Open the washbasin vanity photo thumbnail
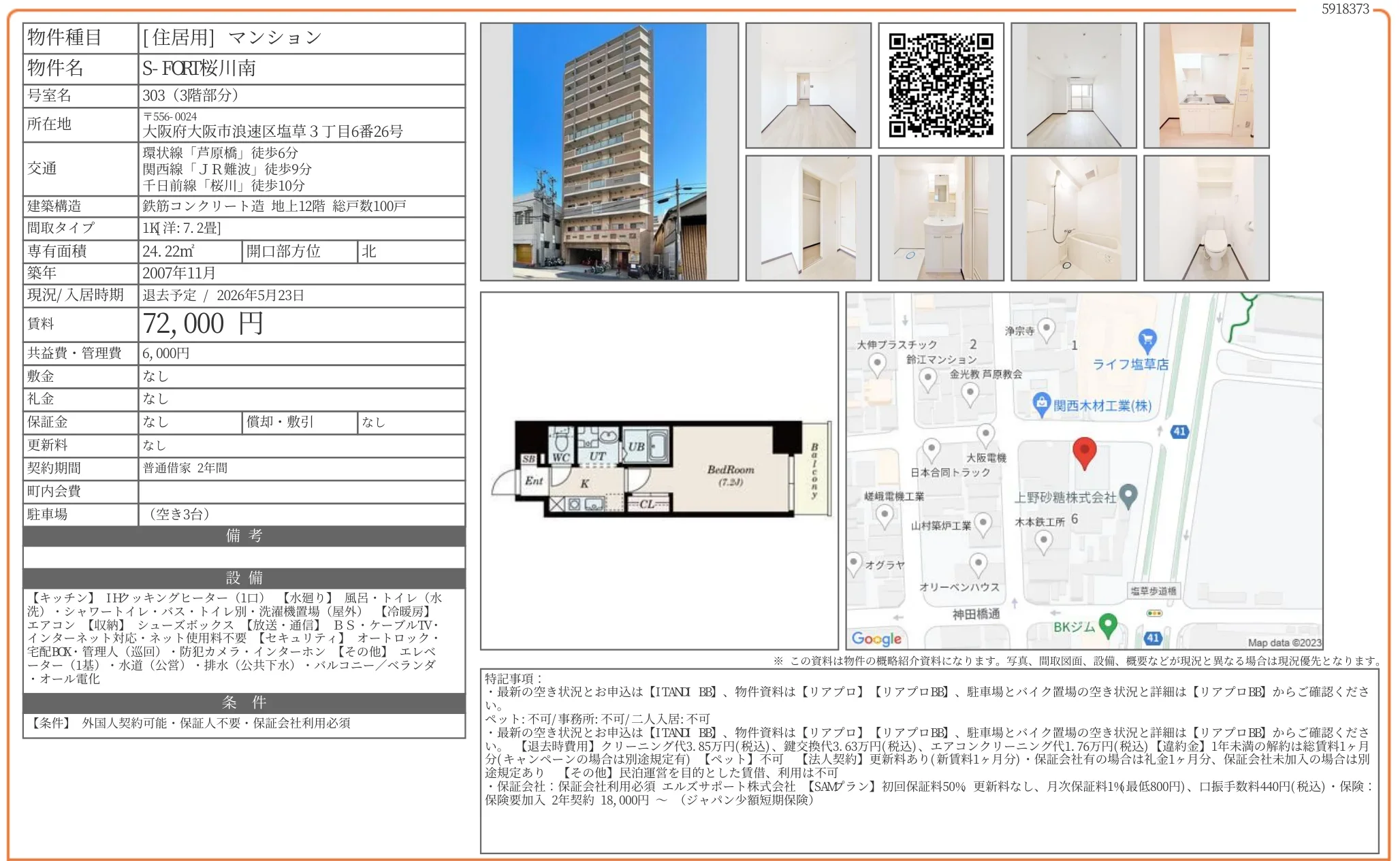 (x=940, y=218)
